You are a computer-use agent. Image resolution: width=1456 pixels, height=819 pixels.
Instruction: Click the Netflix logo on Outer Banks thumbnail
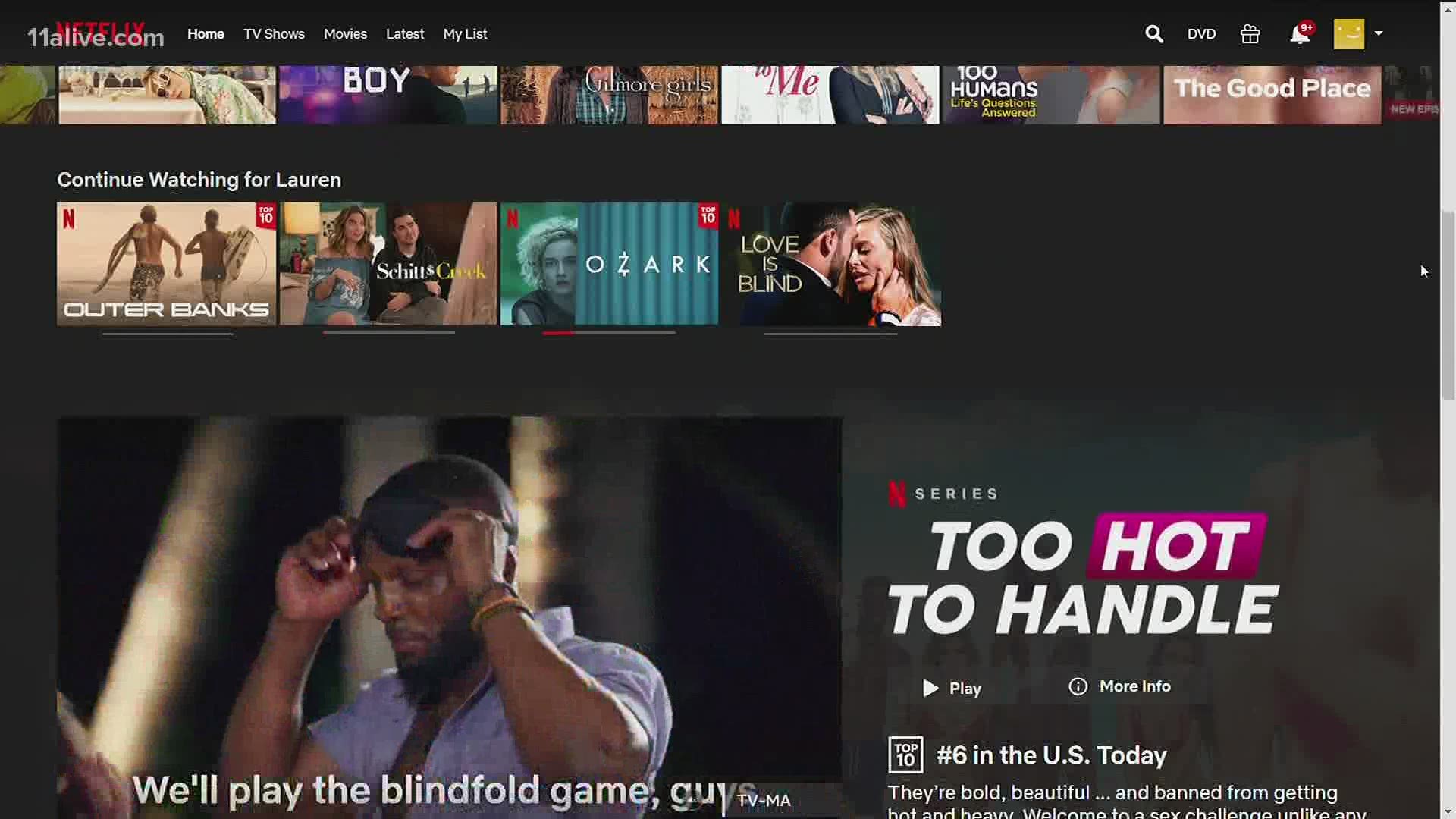pos(69,213)
